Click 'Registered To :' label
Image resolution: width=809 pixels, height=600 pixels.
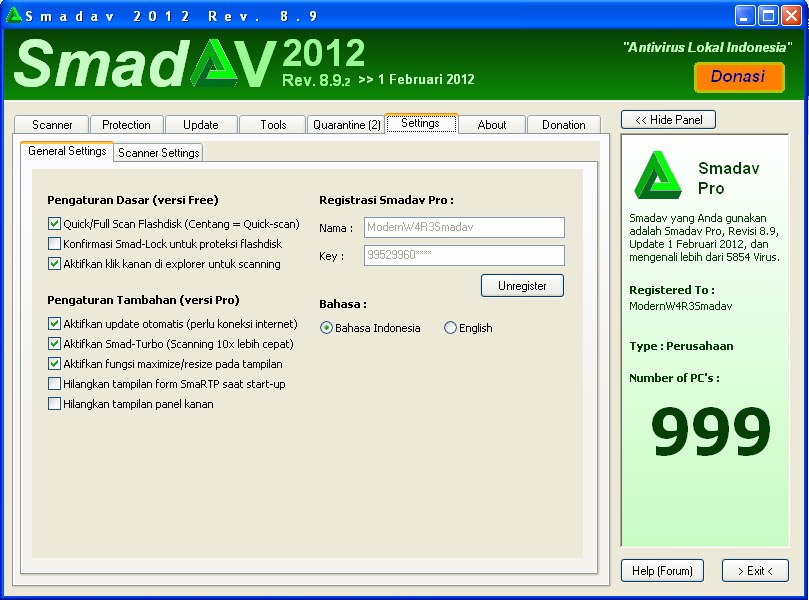[x=672, y=290]
